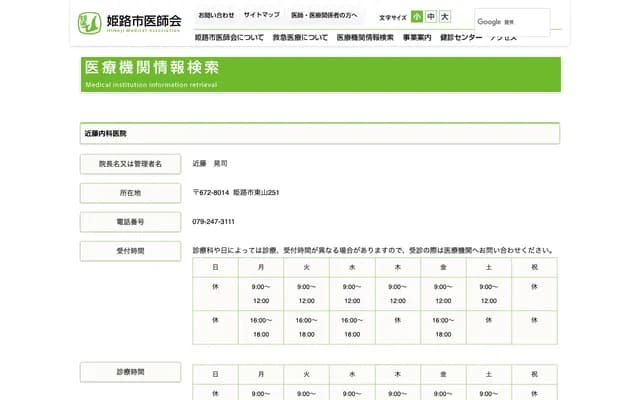Click the 所在地 label box
The width and height of the screenshot is (640, 400).
click(130, 193)
